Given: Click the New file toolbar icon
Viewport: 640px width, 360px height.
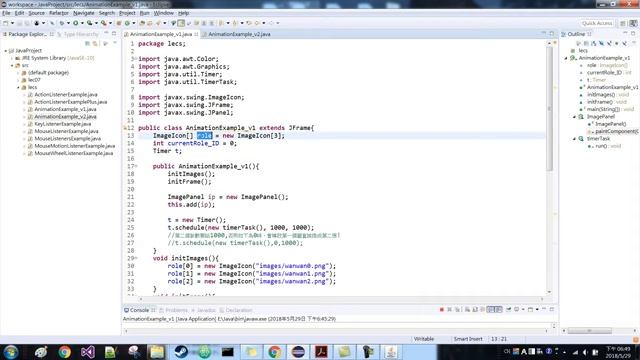Looking at the screenshot, I should click(6, 23).
